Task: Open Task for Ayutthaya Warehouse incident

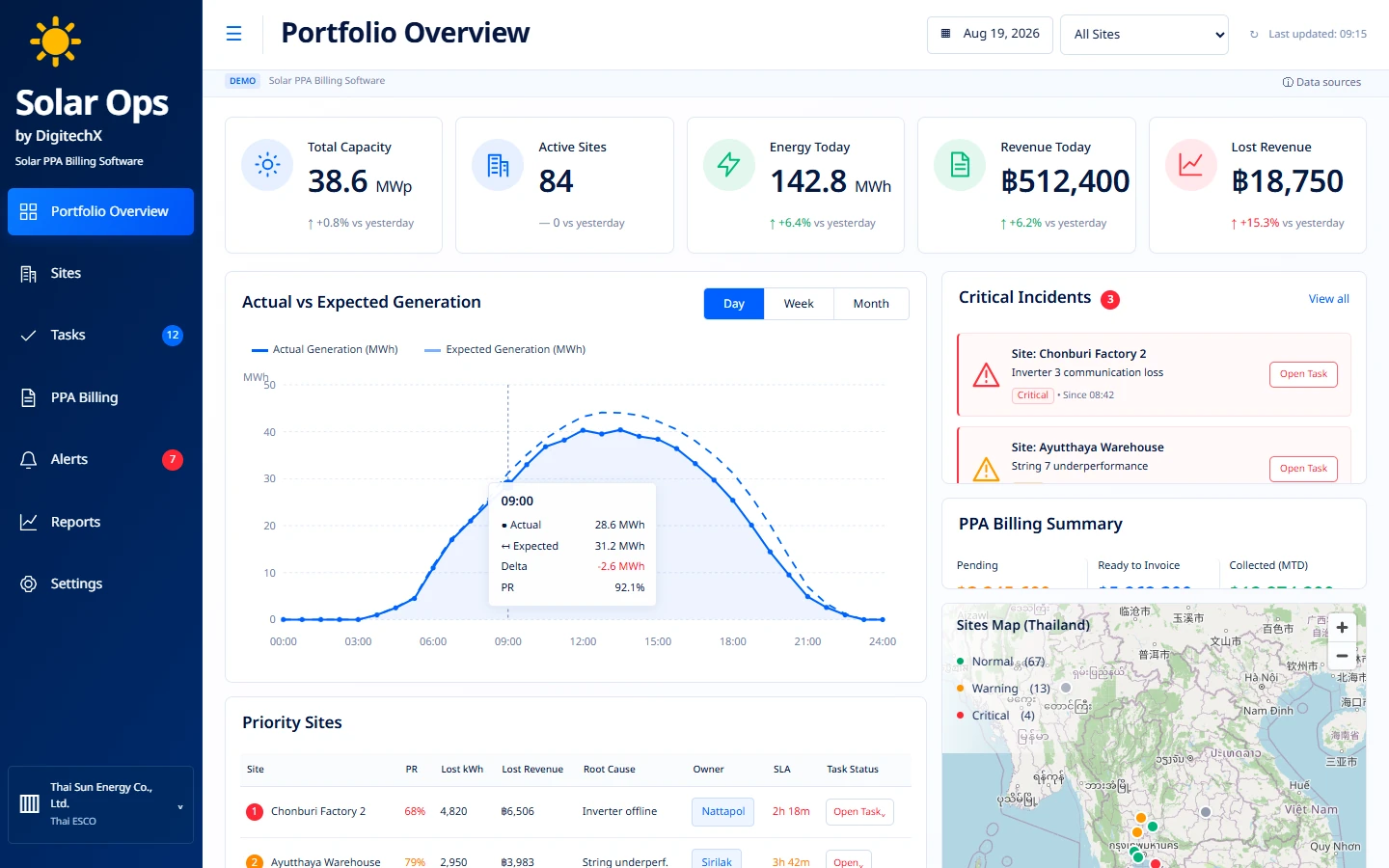Action: [1303, 469]
